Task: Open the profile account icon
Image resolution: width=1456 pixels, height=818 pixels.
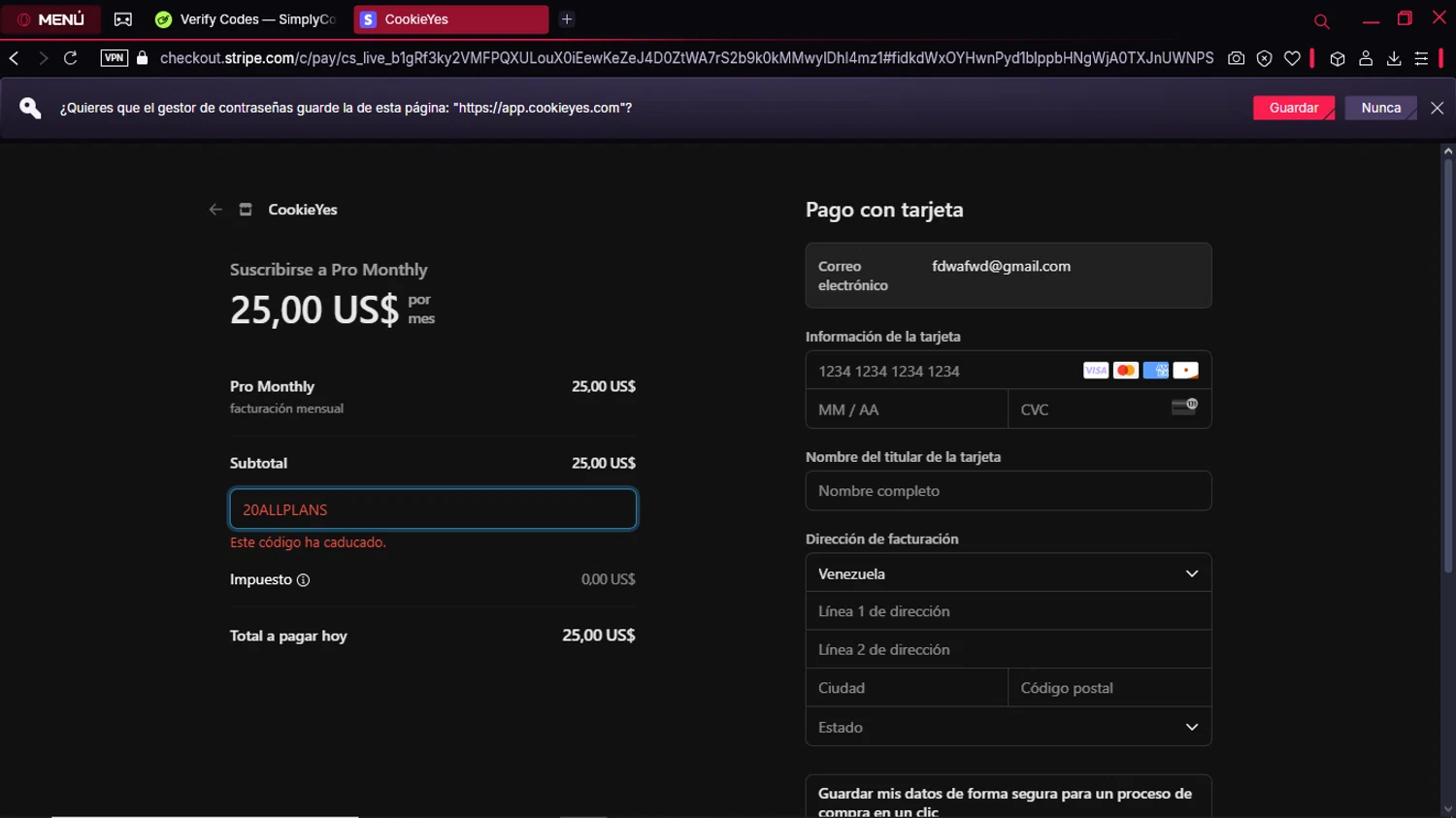Action: (x=1366, y=58)
